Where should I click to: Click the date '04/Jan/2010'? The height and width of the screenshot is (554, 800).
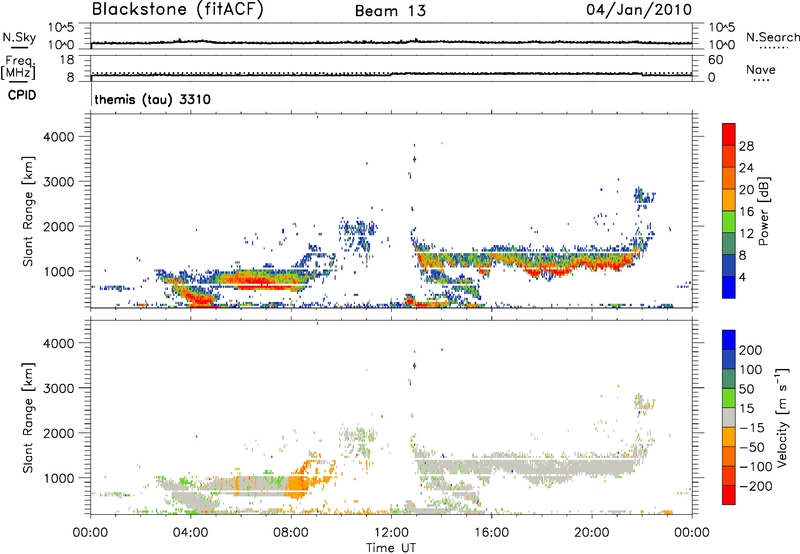tap(639, 10)
